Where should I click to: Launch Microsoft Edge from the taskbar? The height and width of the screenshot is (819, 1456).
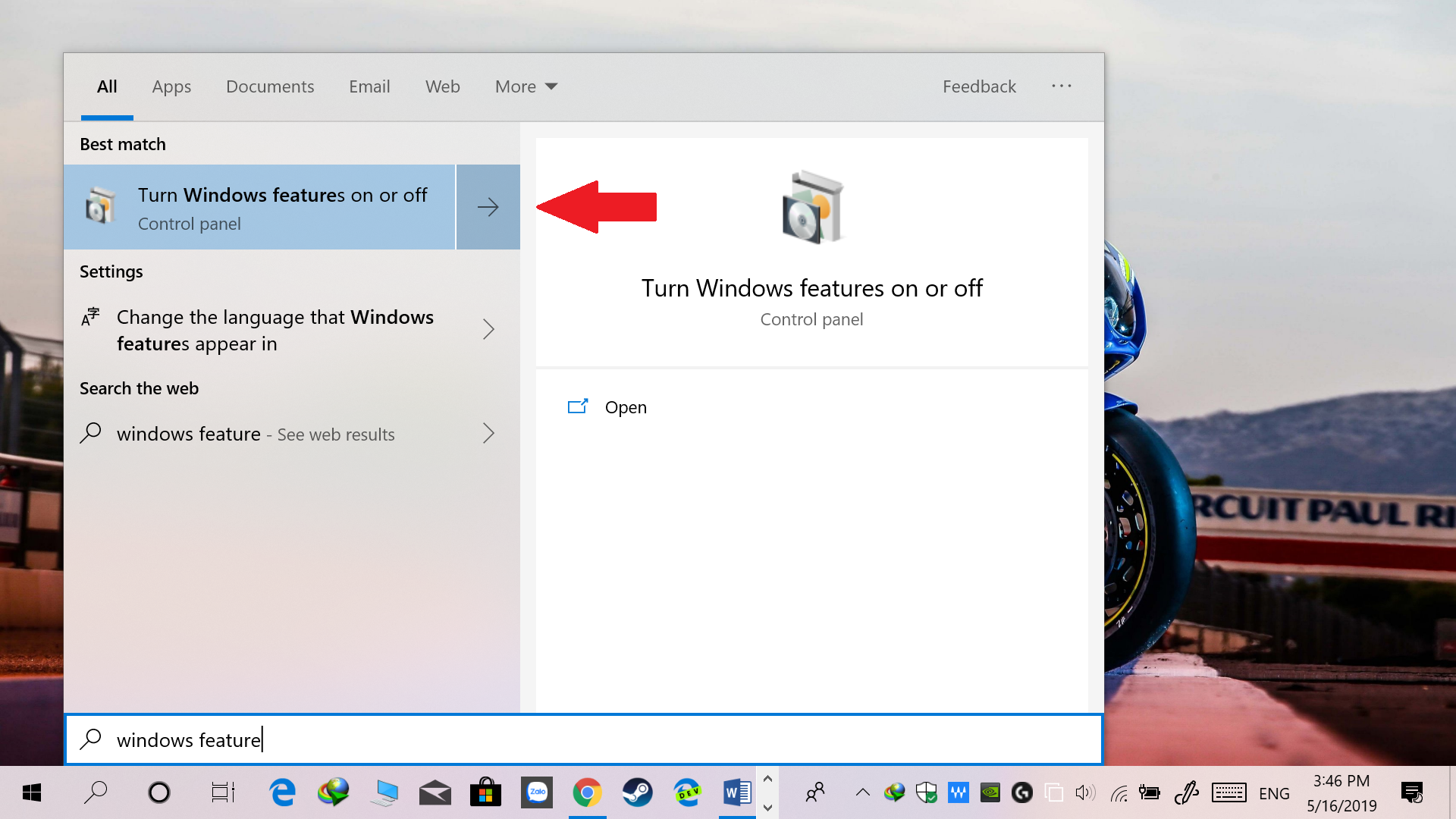point(283,793)
